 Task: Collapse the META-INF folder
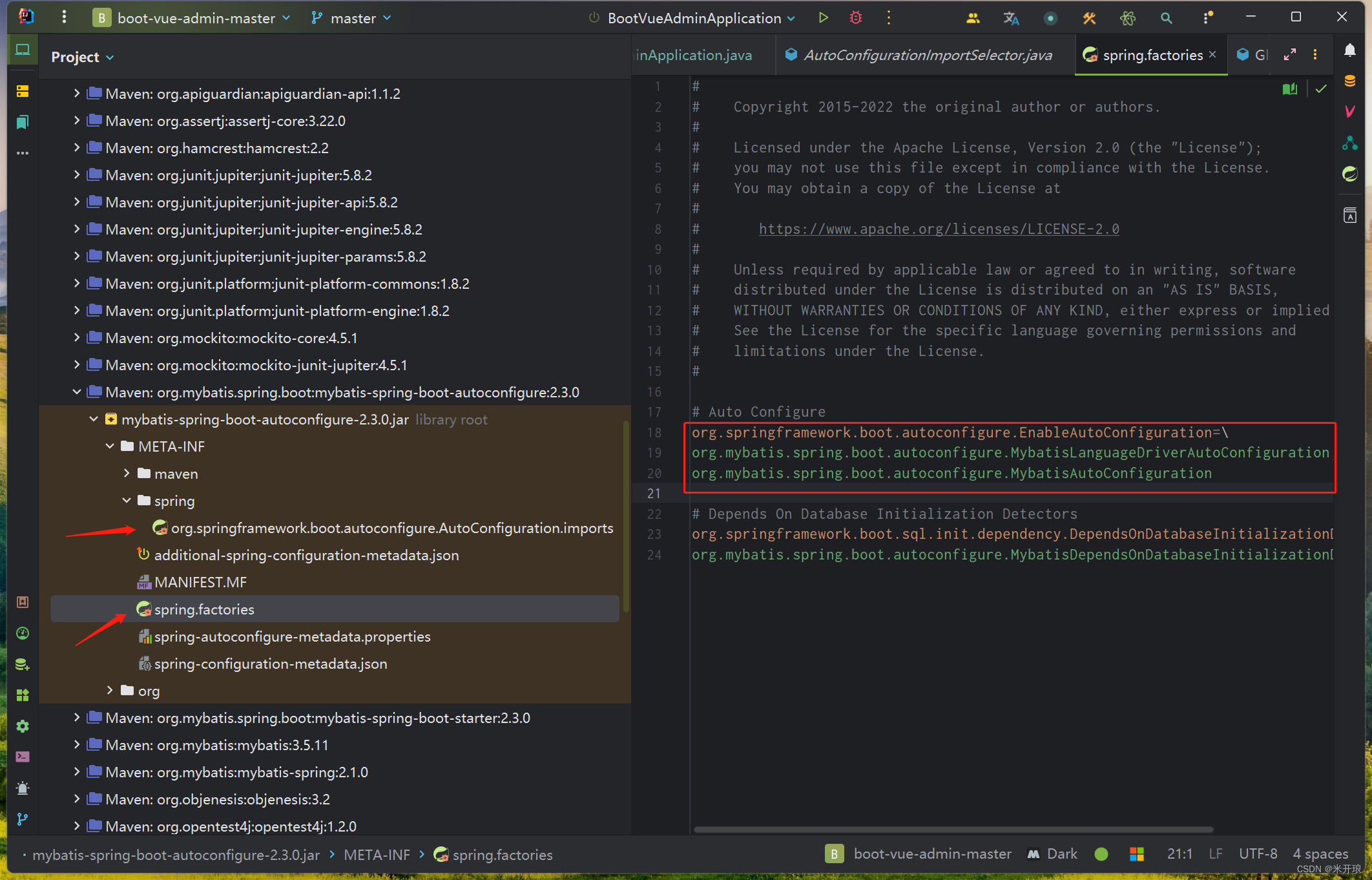pyautogui.click(x=110, y=446)
